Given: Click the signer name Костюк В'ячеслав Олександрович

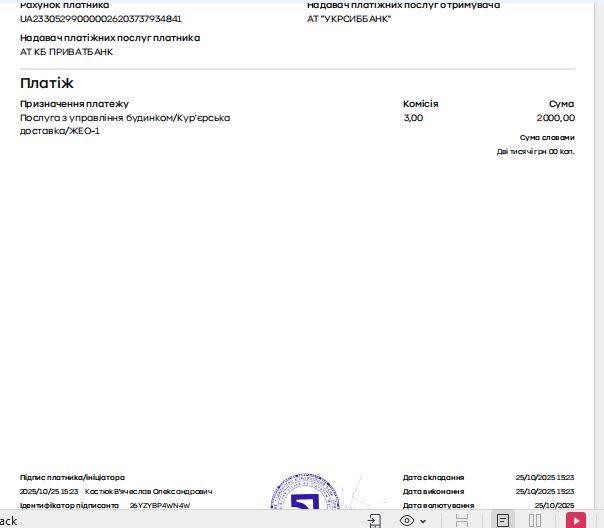Looking at the screenshot, I should coord(148,492).
